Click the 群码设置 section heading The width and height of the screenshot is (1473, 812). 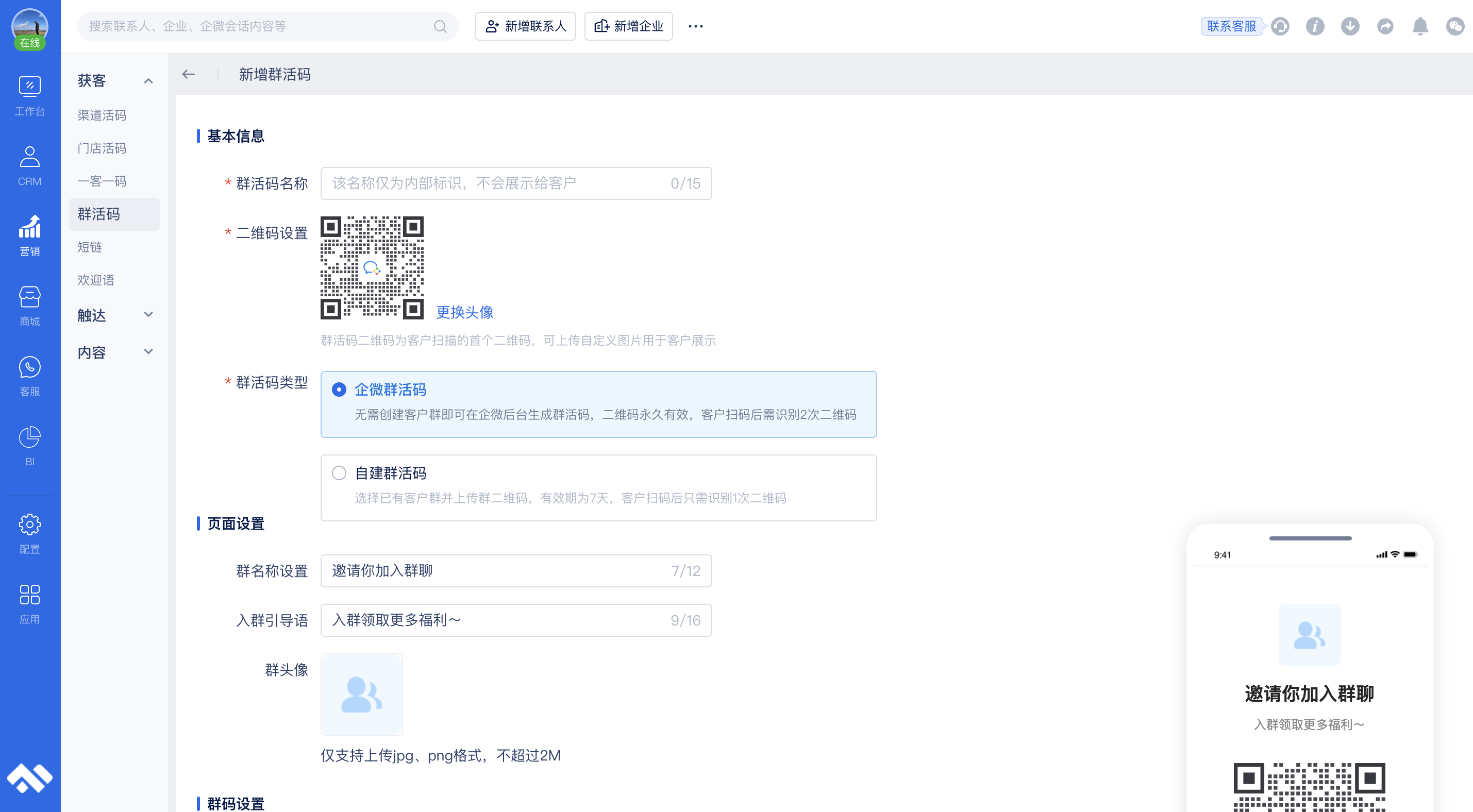click(236, 803)
